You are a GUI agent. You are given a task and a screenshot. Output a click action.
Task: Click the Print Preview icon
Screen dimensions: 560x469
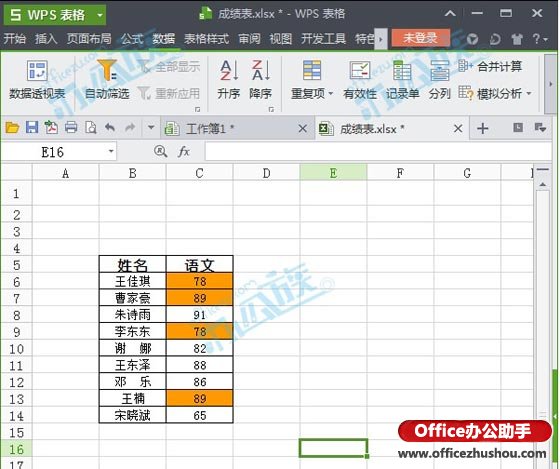coord(91,128)
